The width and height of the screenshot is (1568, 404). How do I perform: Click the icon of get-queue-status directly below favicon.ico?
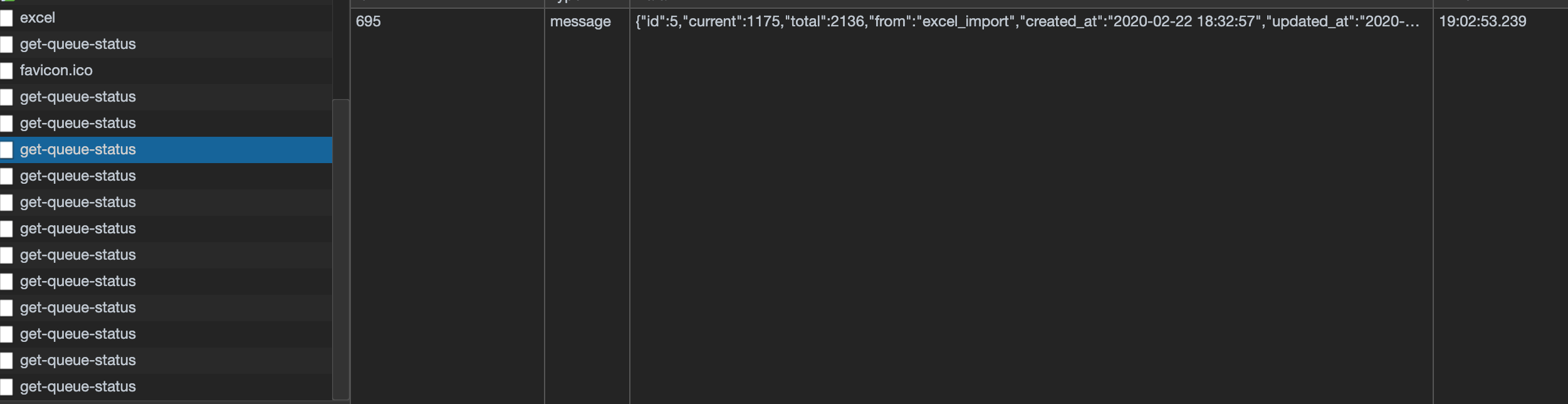(x=6, y=97)
